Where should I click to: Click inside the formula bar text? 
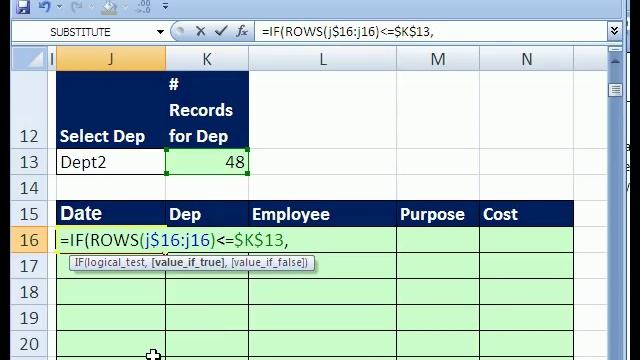click(347, 31)
